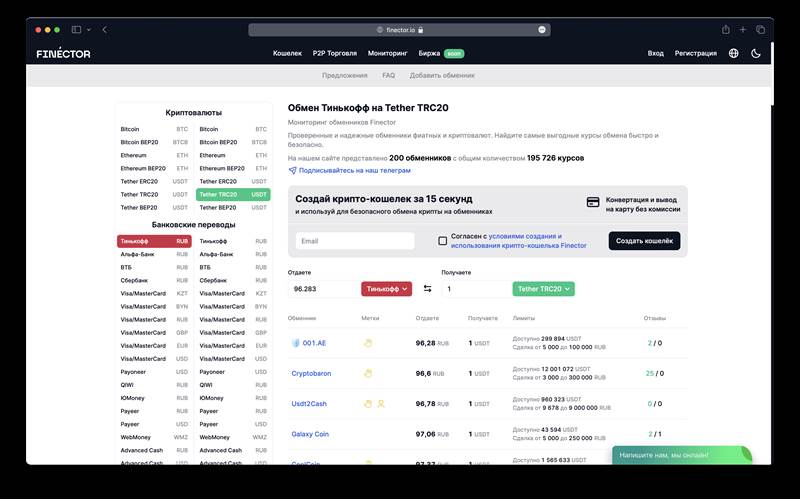The width and height of the screenshot is (800, 499).
Task: Expand the green Tether TRC20 dropdown
Action: coord(543,289)
